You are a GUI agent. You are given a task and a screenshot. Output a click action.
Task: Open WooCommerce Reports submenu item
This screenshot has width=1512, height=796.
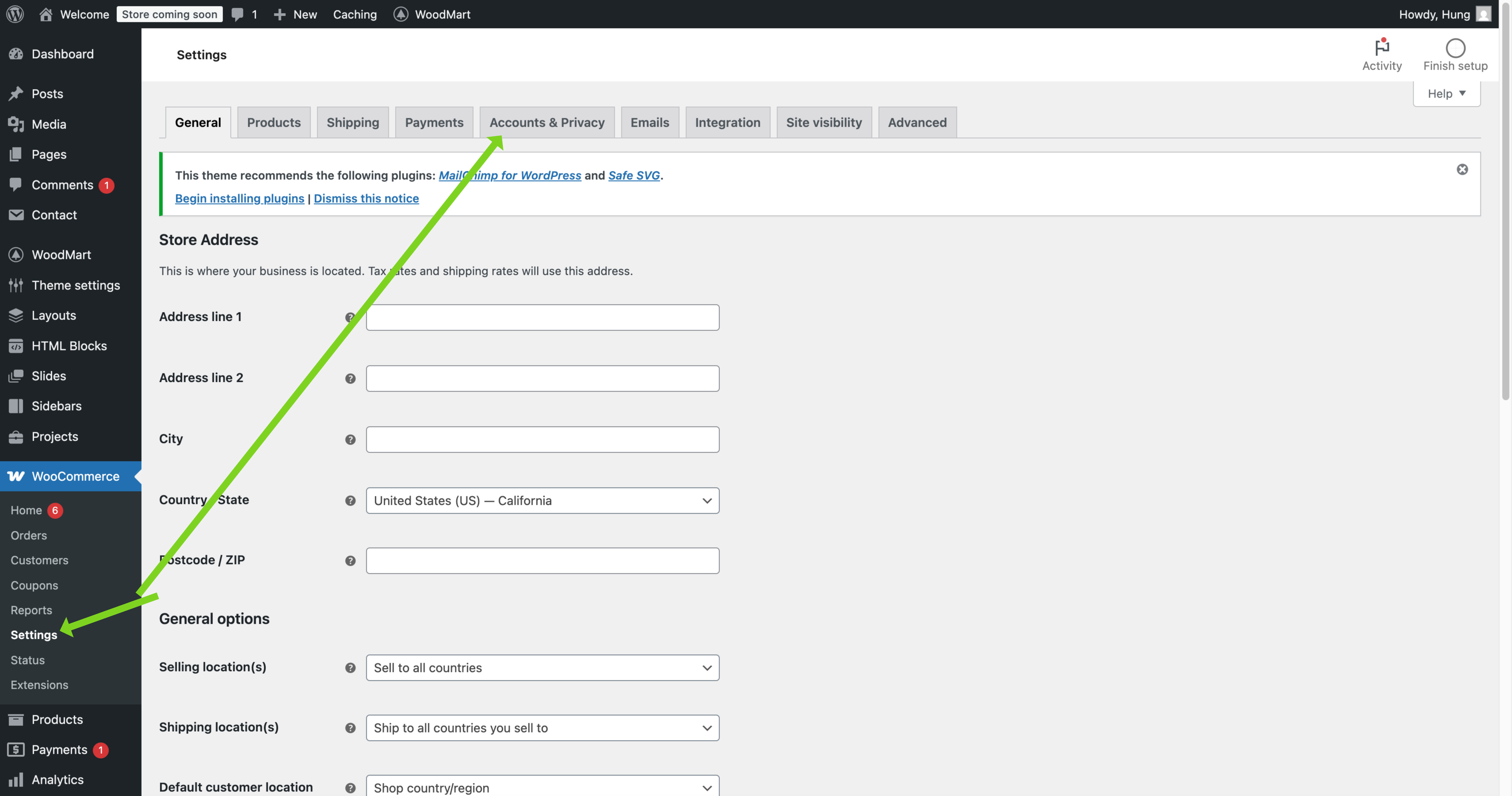pos(31,610)
